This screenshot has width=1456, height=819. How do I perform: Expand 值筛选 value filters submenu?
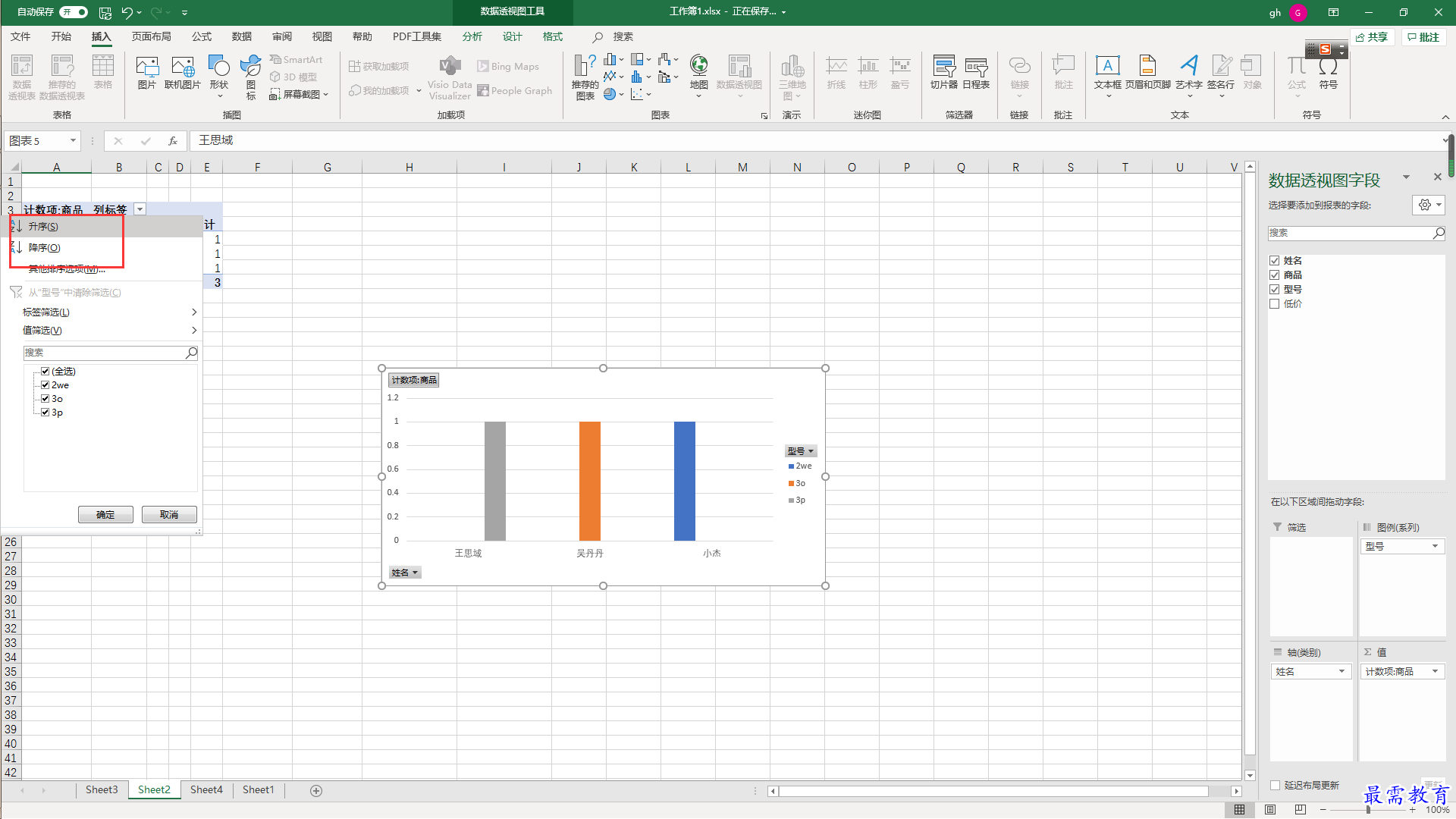(x=102, y=331)
